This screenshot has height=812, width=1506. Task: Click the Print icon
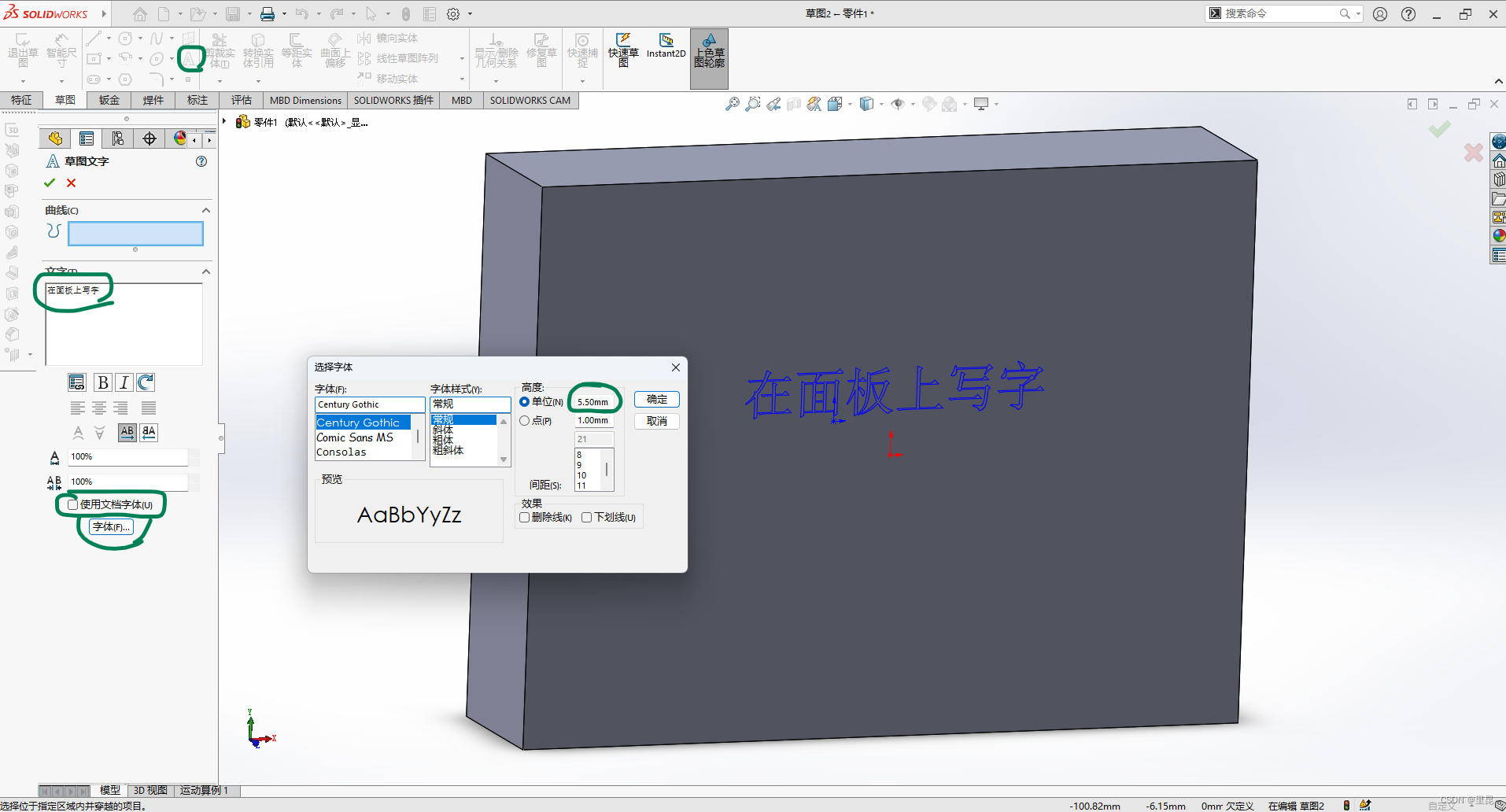click(268, 14)
